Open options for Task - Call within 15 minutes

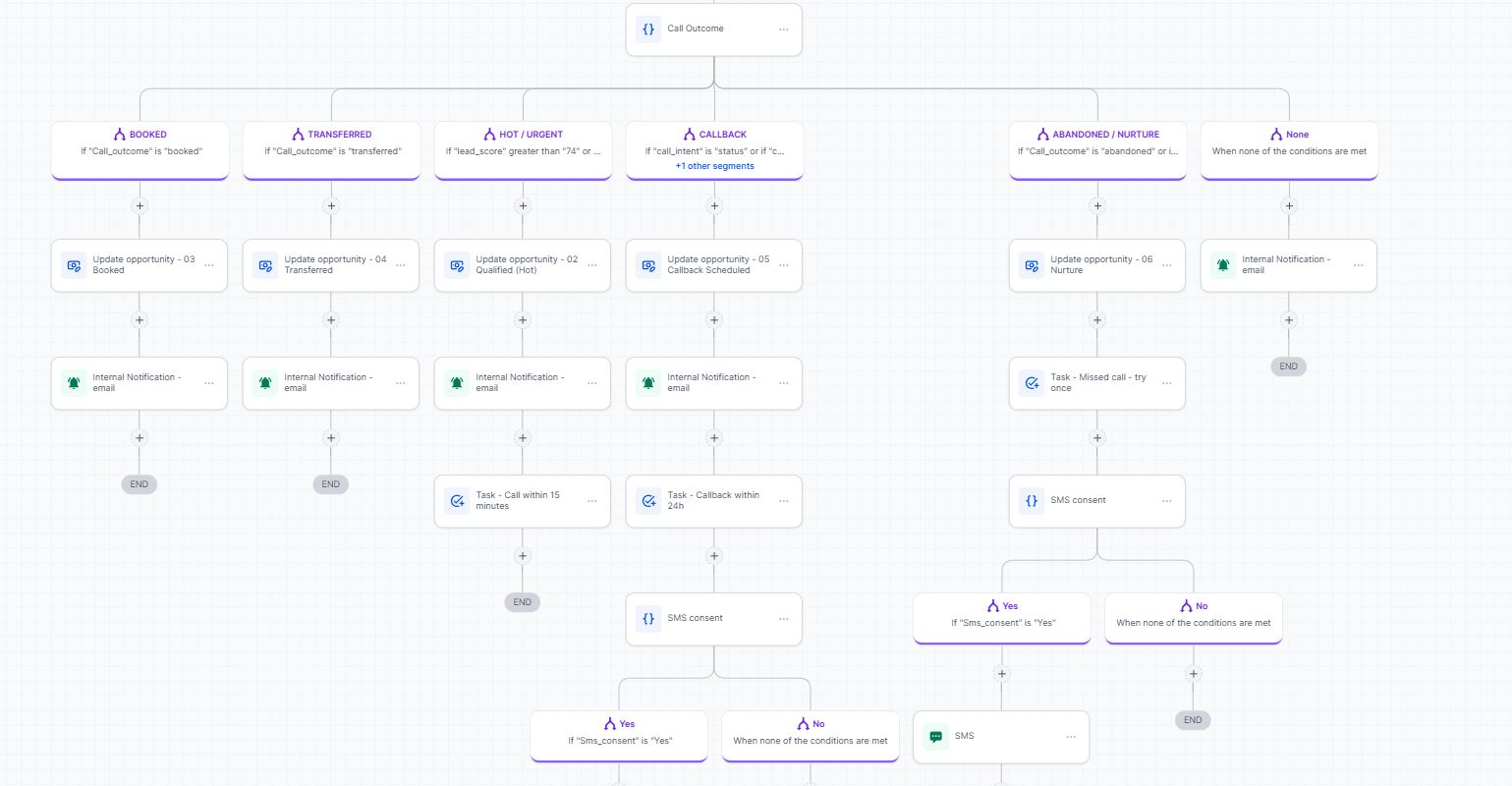(x=591, y=501)
